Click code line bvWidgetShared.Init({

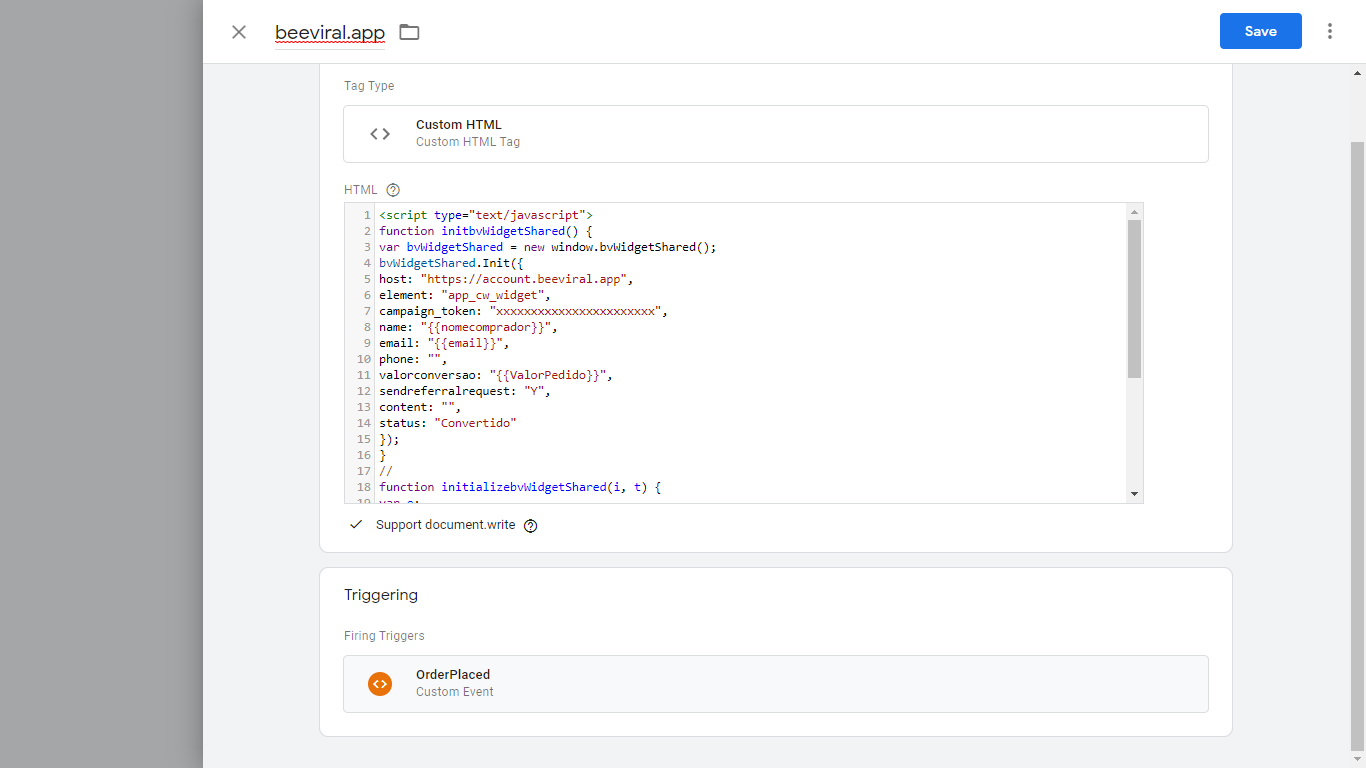451,263
